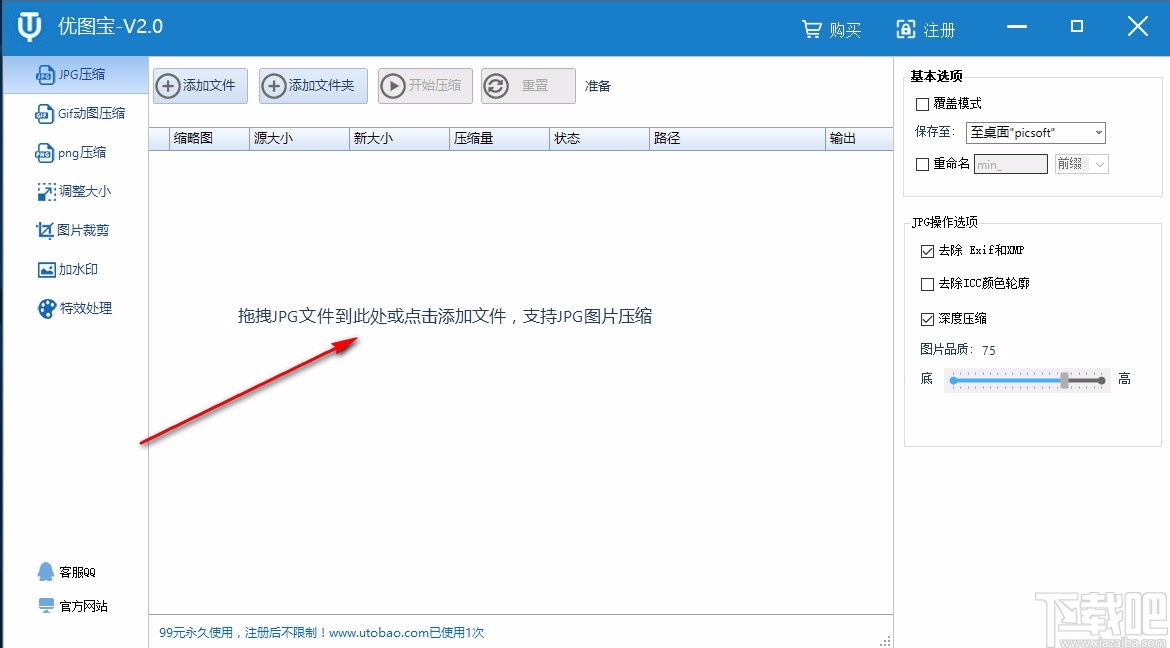The image size is (1170, 648).
Task: Open the 购买 purchase menu
Action: point(832,29)
